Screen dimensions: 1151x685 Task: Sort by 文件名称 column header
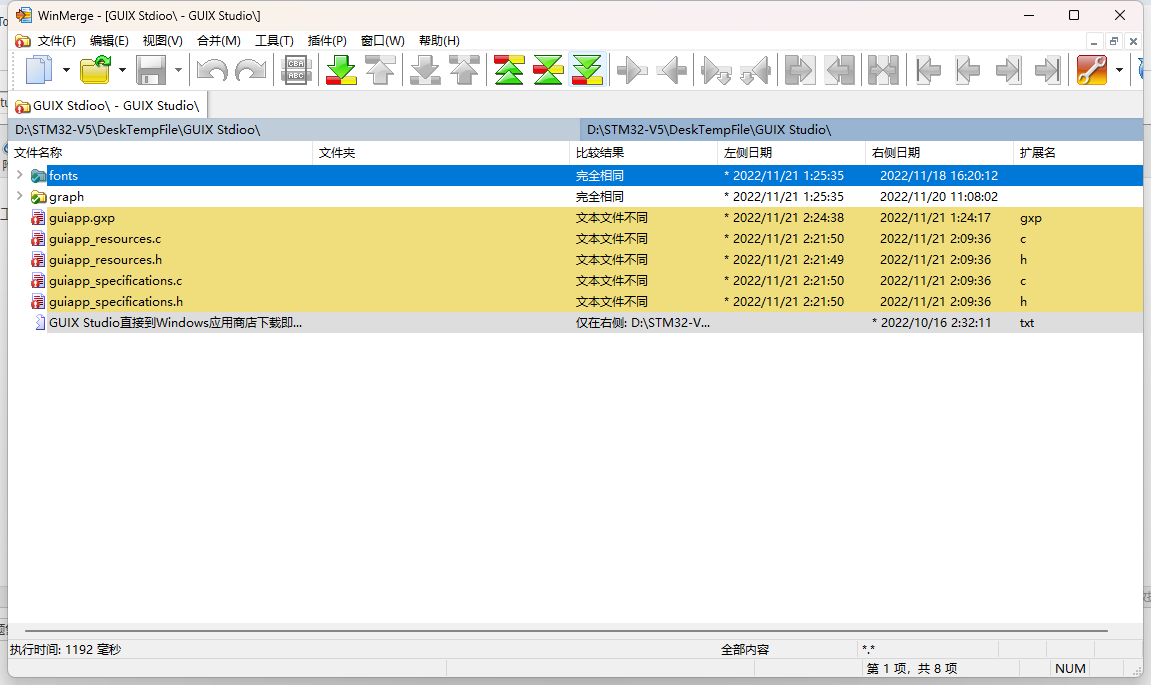pyautogui.click(x=160, y=153)
